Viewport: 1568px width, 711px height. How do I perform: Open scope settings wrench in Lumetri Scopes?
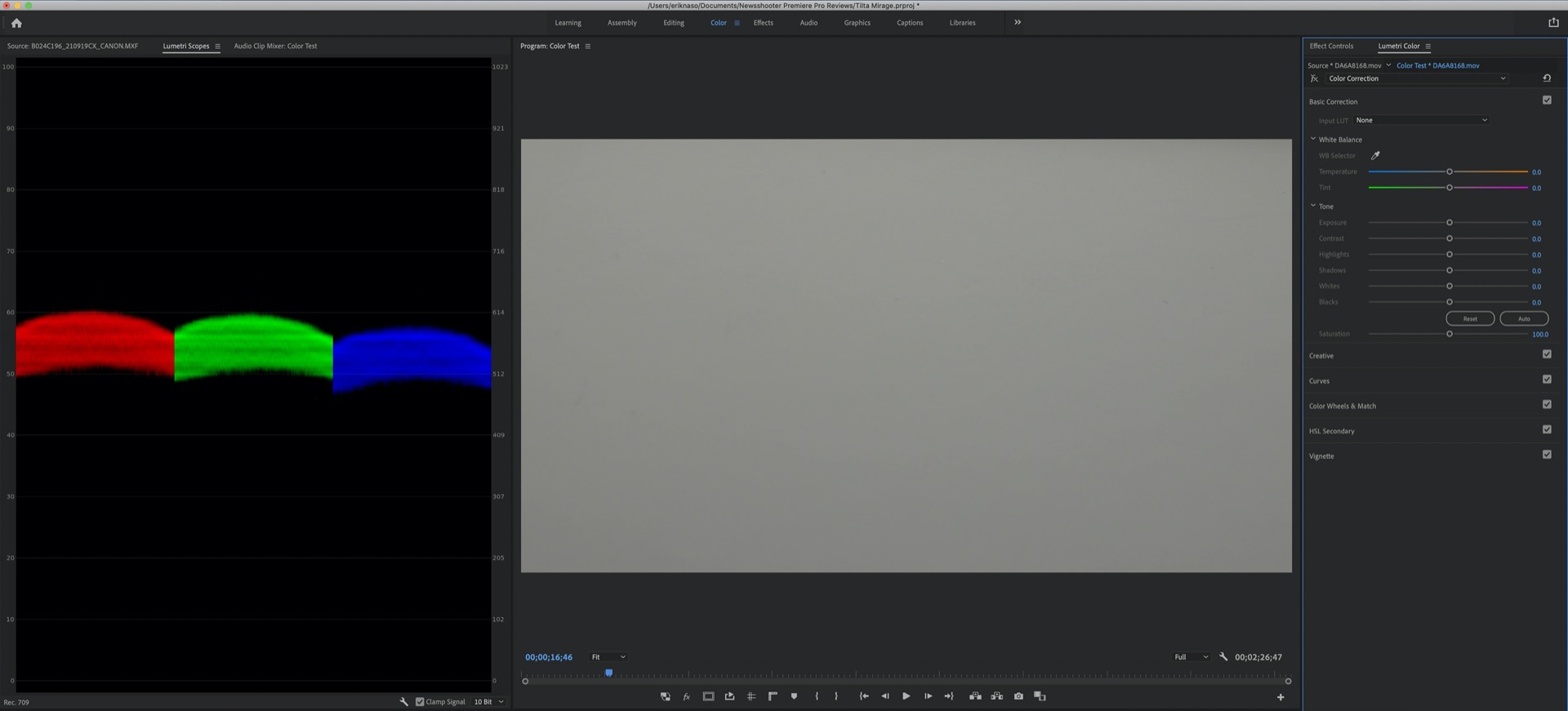click(403, 702)
